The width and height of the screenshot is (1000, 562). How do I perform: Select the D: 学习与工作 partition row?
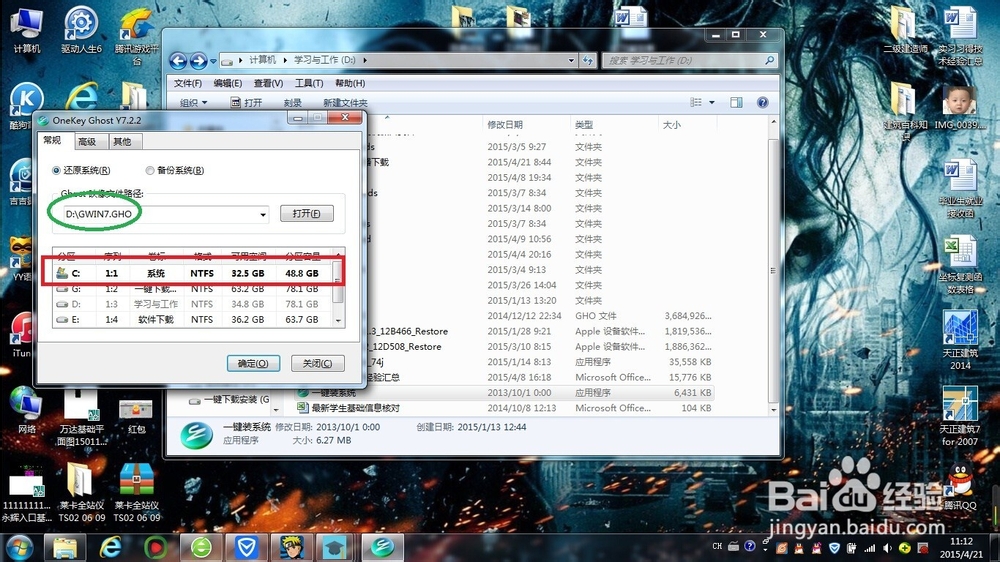(x=192, y=304)
